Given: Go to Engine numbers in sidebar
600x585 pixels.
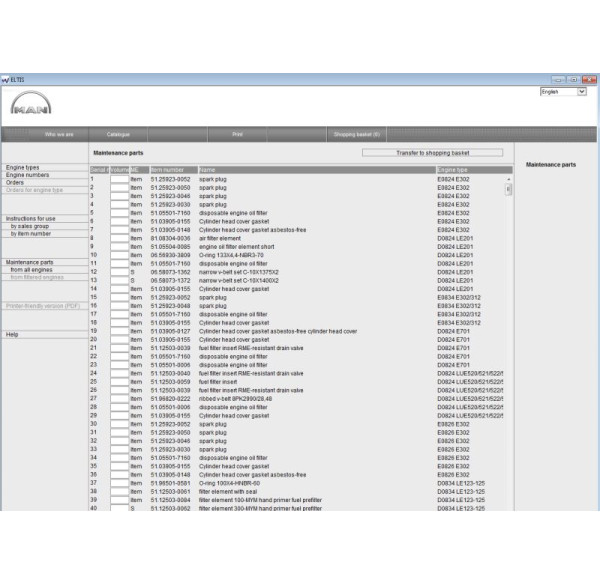Looking at the screenshot, I should [27, 175].
